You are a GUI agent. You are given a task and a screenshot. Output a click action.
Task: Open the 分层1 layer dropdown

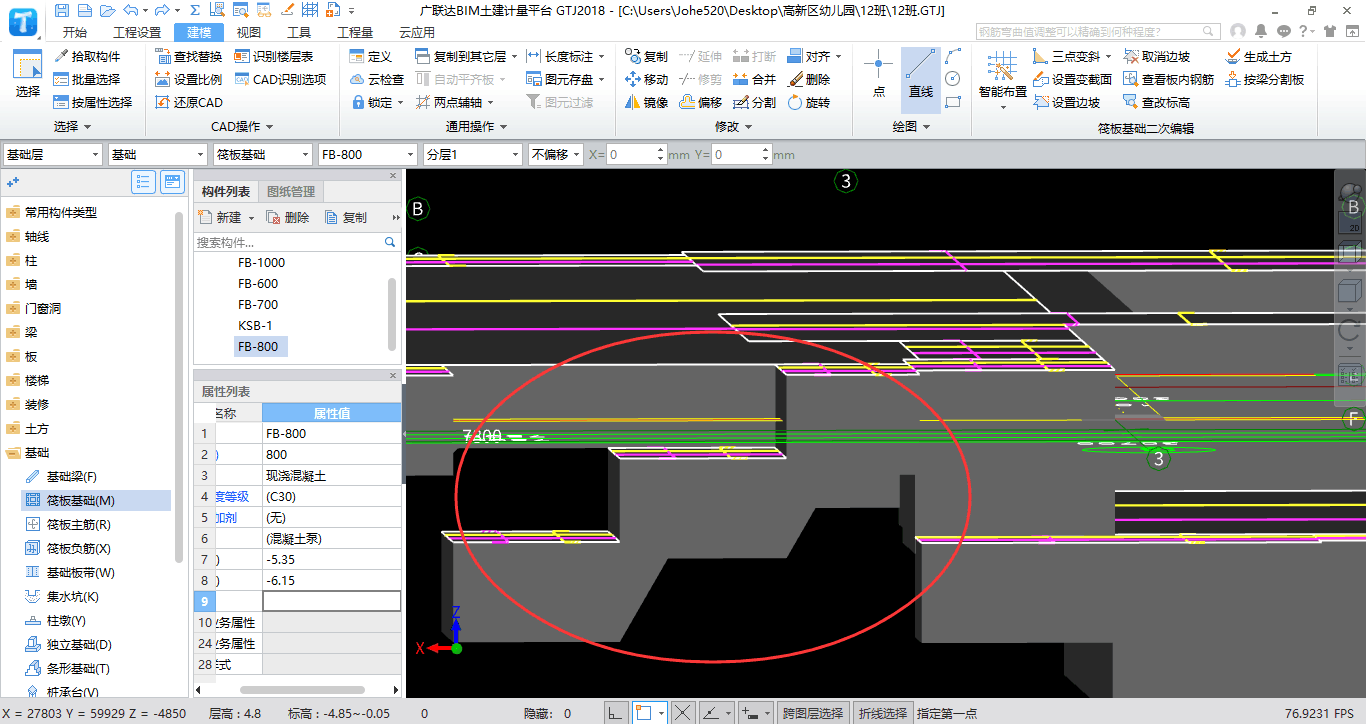(x=473, y=155)
